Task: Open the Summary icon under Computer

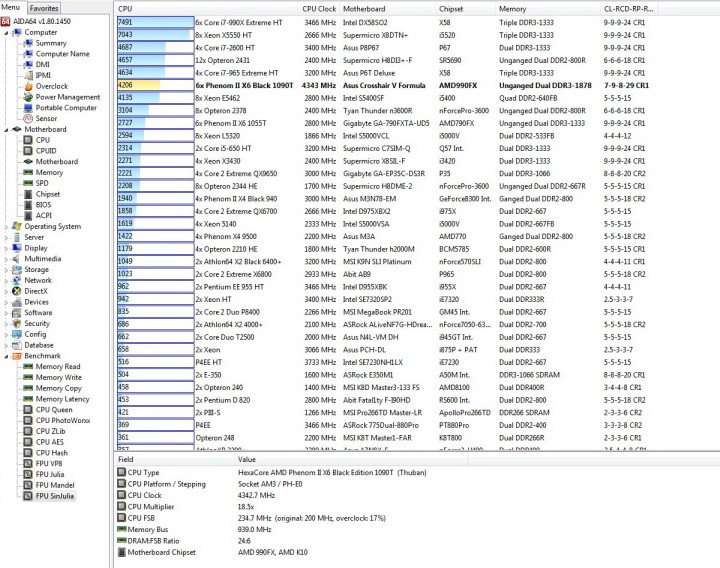Action: [x=28, y=43]
